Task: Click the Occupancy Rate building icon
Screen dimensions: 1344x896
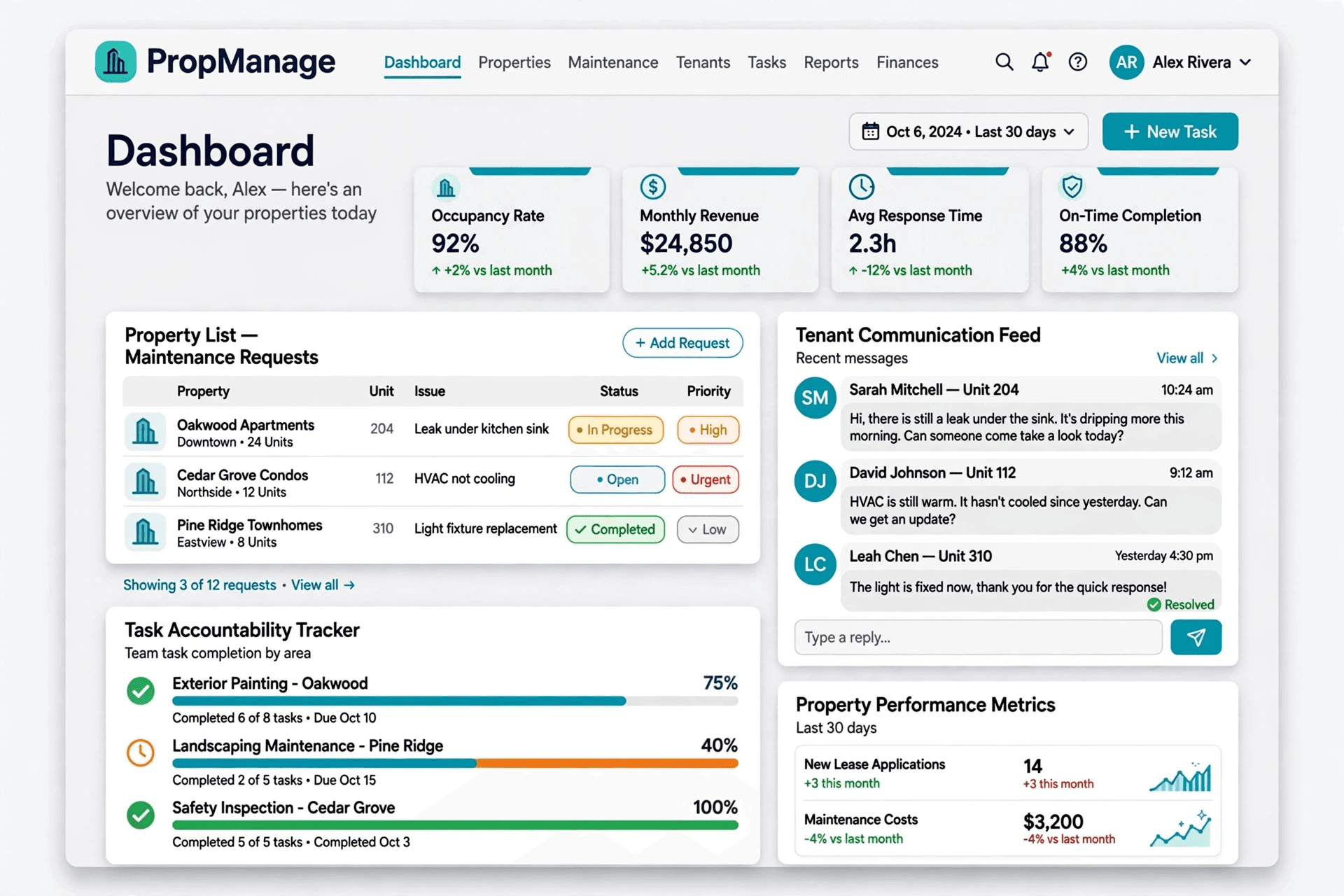Action: [x=446, y=187]
